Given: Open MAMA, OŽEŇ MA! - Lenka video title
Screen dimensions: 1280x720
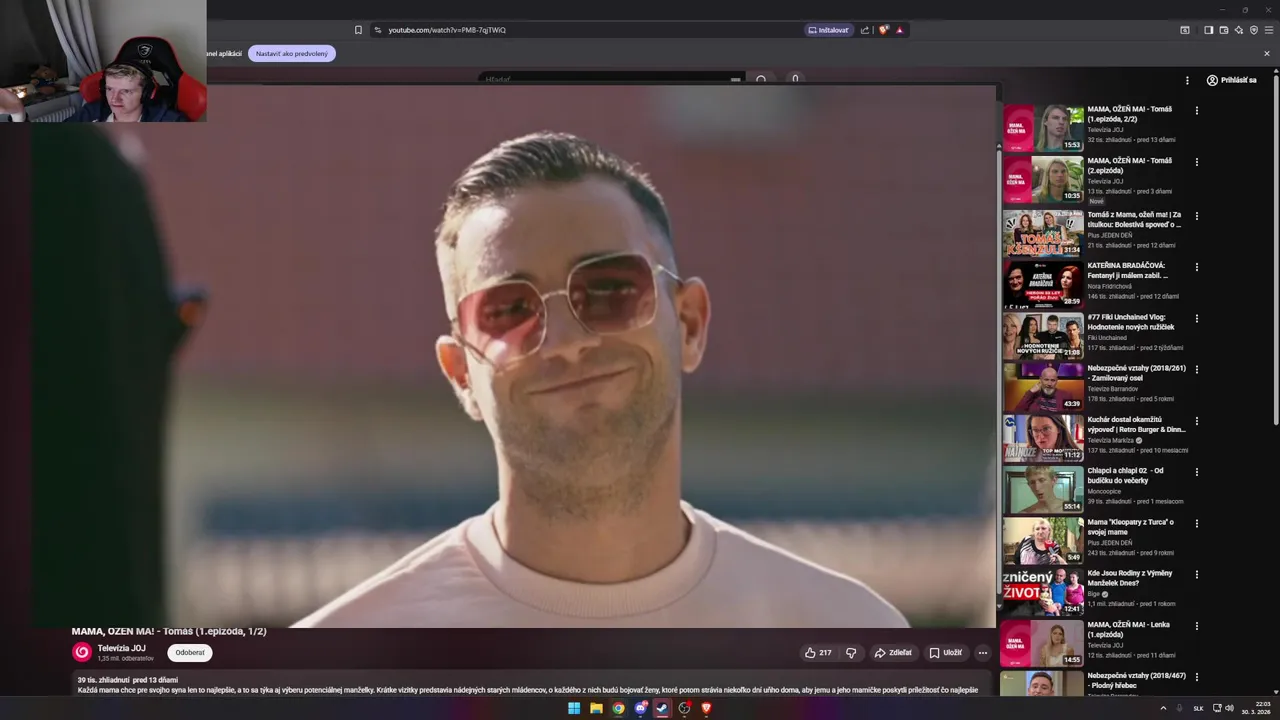Looking at the screenshot, I should (x=1130, y=630).
